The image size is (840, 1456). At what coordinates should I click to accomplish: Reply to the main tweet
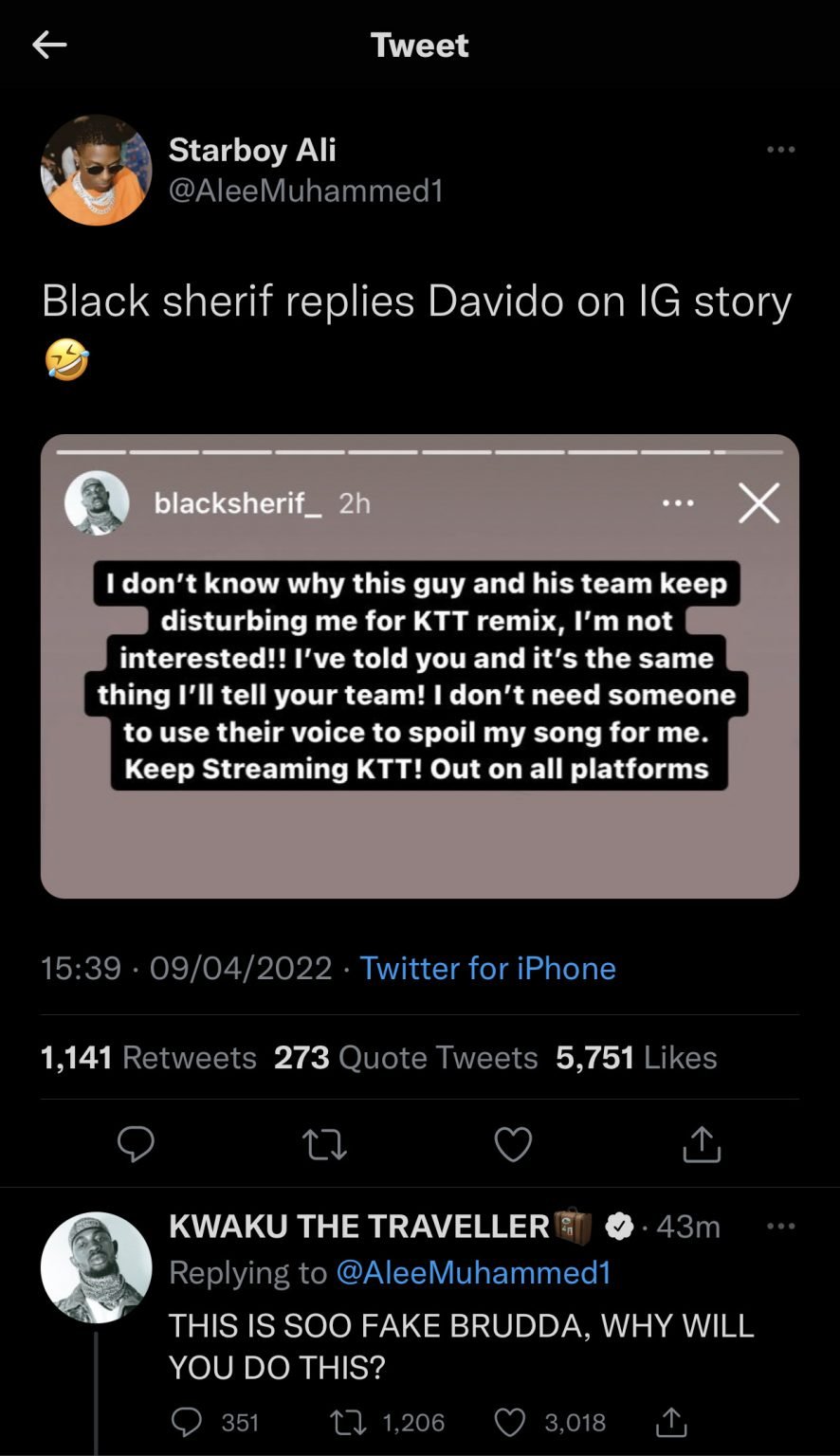136,1144
